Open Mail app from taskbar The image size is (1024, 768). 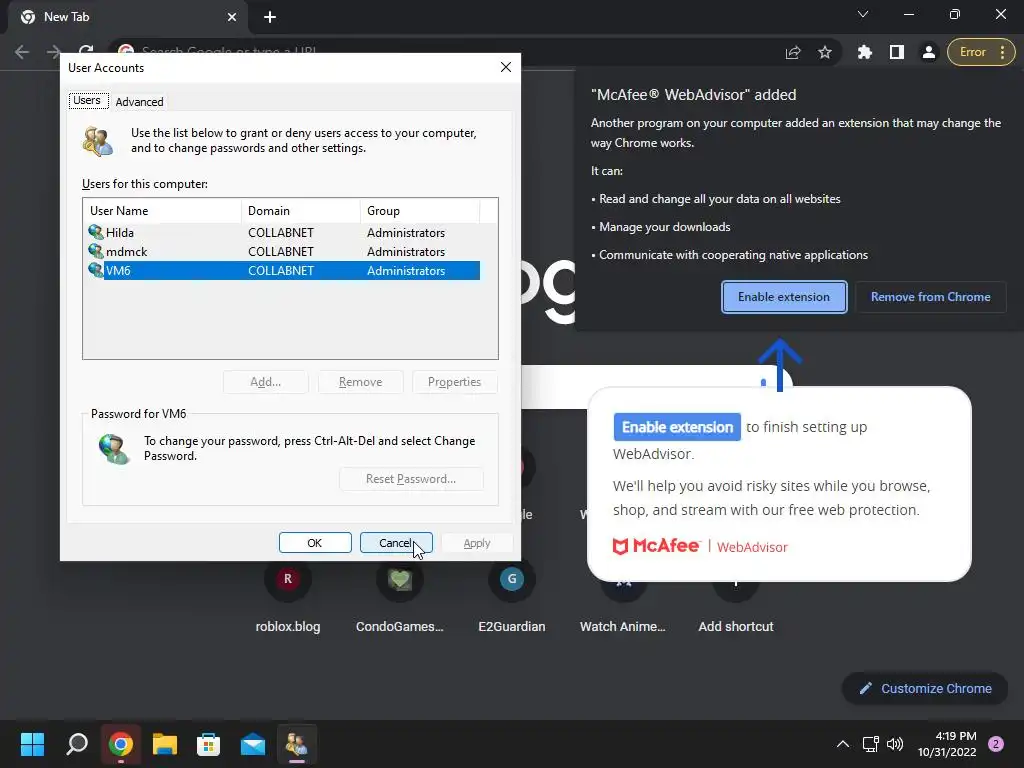click(x=253, y=744)
